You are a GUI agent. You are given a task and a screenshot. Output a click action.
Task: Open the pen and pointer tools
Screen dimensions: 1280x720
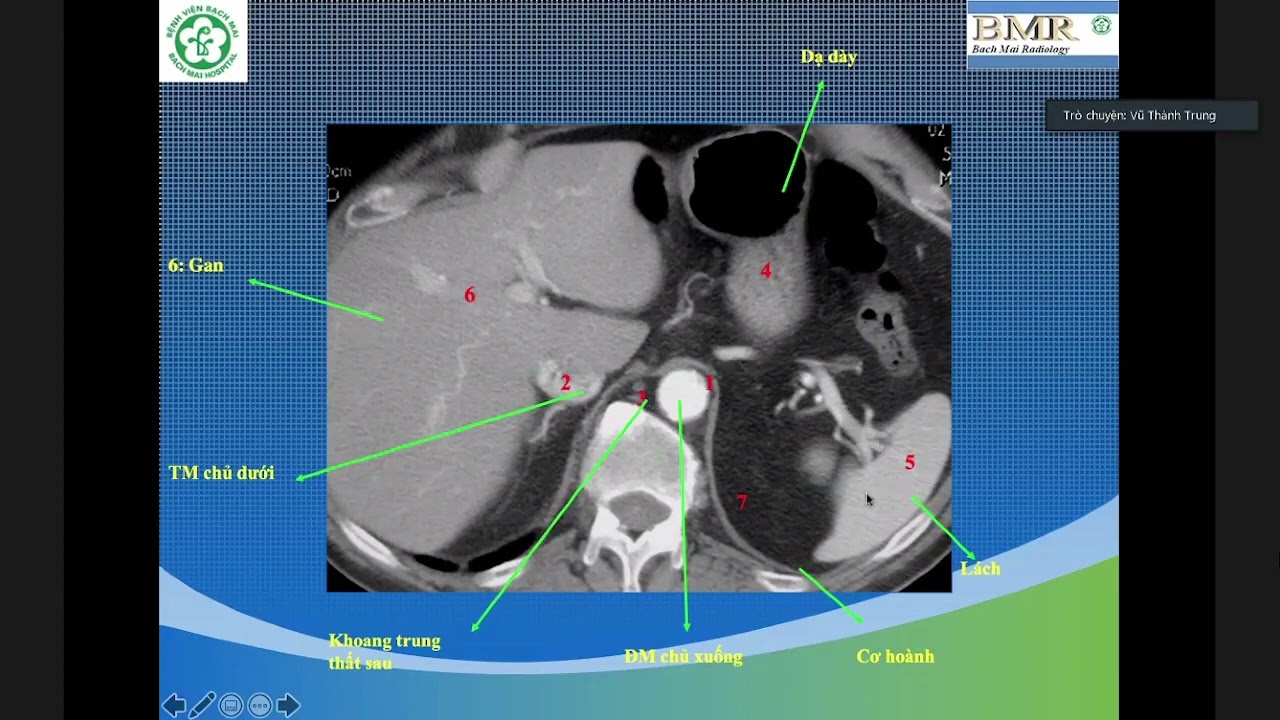[202, 705]
